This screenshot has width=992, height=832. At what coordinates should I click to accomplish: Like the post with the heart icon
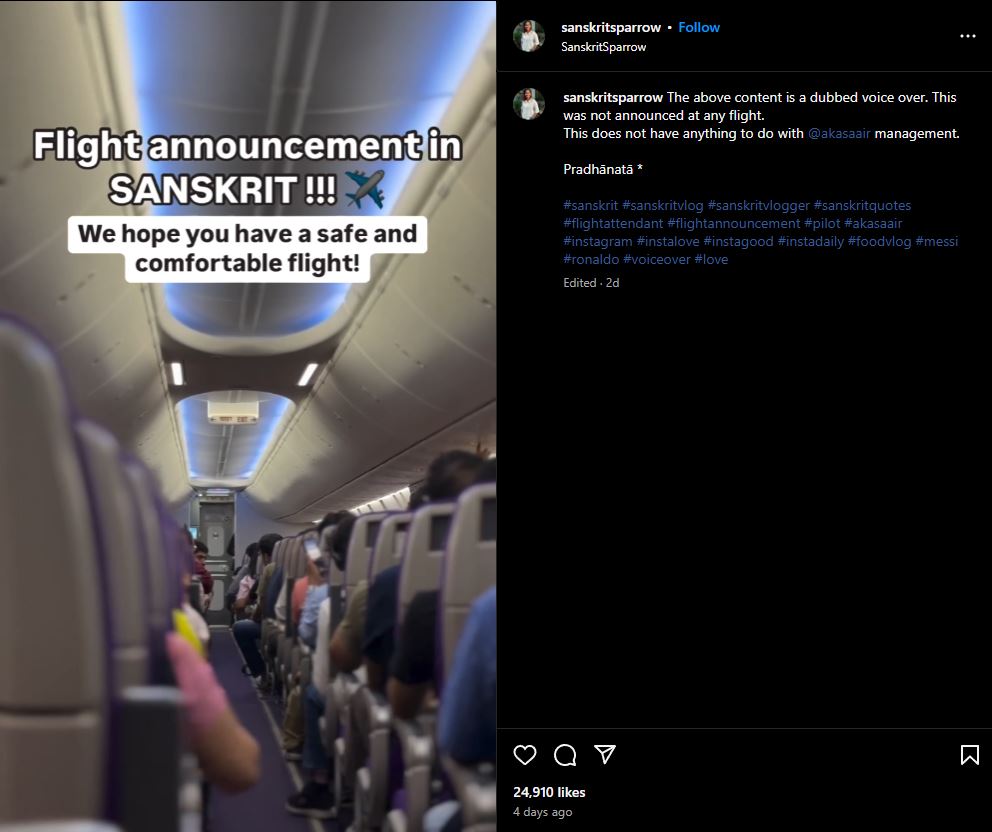pos(524,755)
